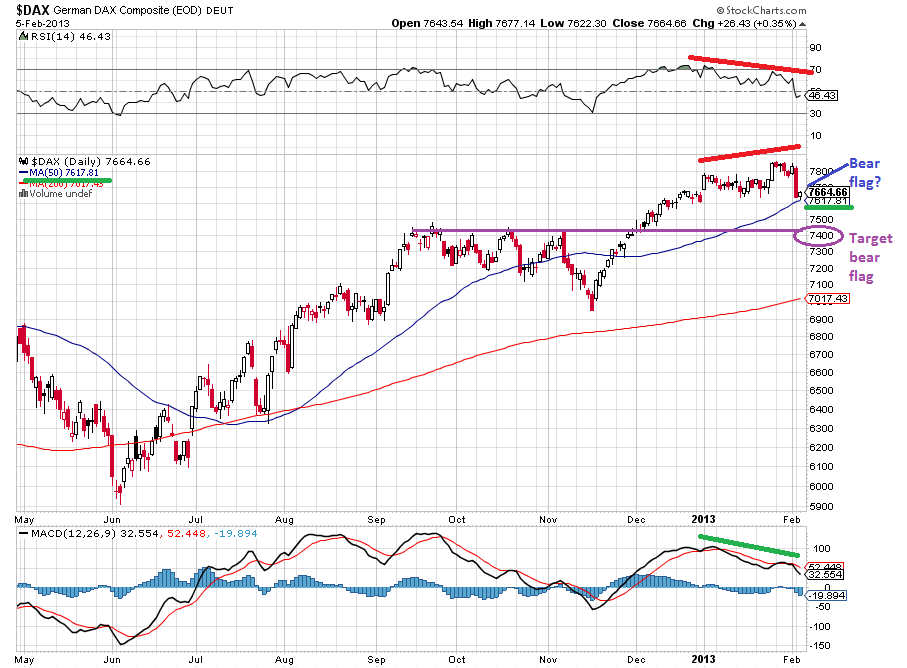Click the 6600 price axis label
Viewport: 907px width, 668px height.
tap(821, 372)
